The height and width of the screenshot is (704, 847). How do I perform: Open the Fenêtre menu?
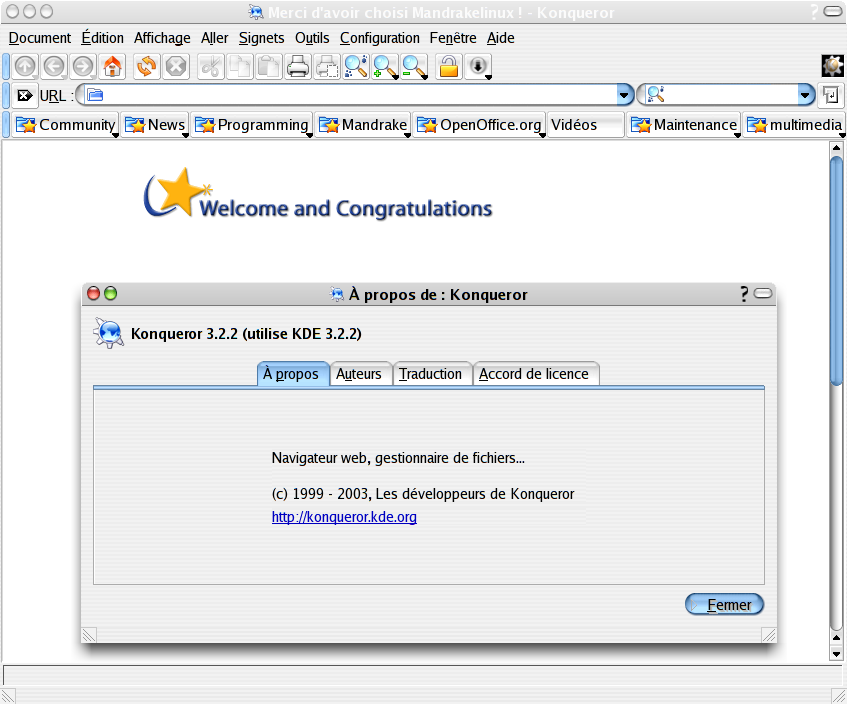point(453,38)
